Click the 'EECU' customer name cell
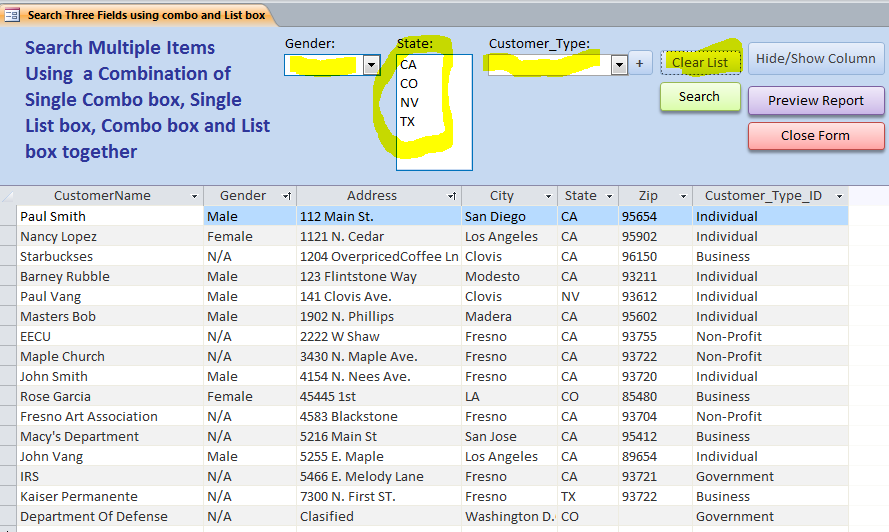Screen dimensions: 889x532 coord(110,336)
